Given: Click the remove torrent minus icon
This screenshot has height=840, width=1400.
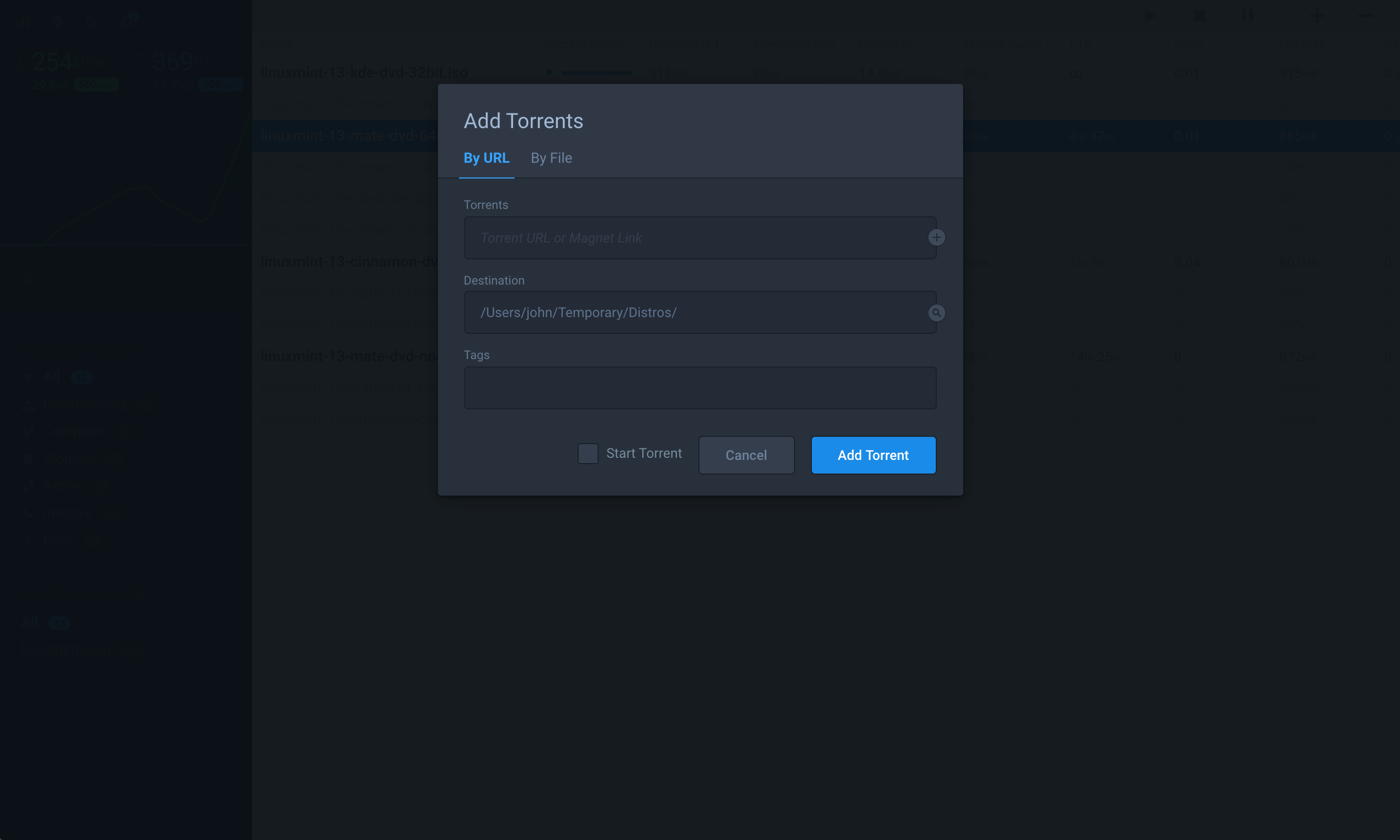Looking at the screenshot, I should point(1365,16).
